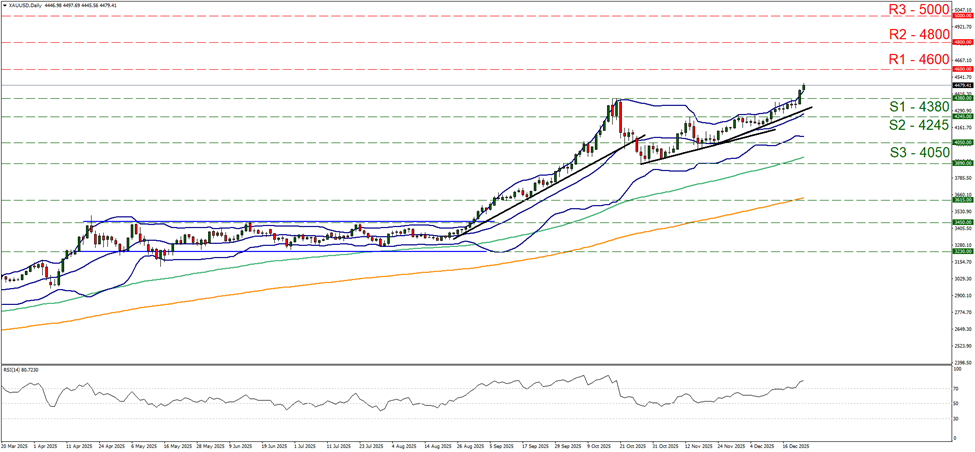This screenshot has height=452, width=975.
Task: Click the red 4600.00 price tag on axis
Action: pyautogui.click(x=961, y=69)
